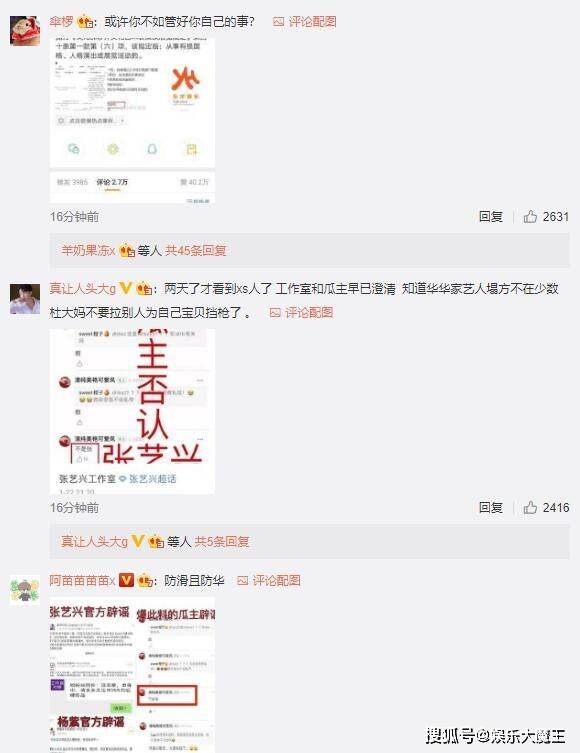Open 评论配图 link in second comment
The height and width of the screenshot is (753, 580).
(302, 313)
